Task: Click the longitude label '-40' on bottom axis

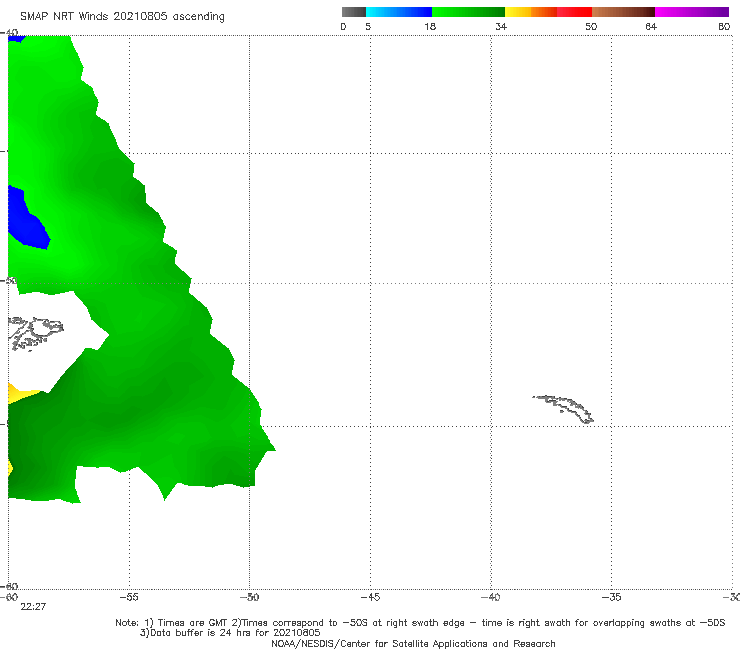Action: pyautogui.click(x=490, y=597)
